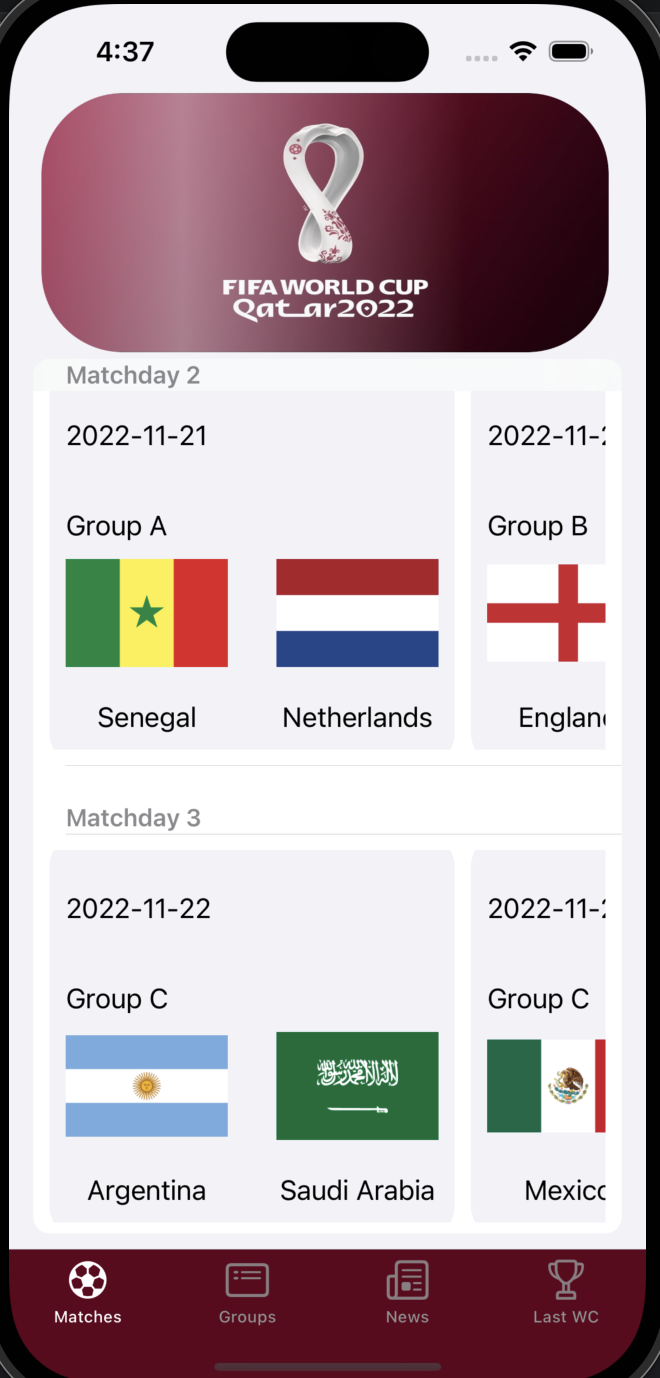This screenshot has height=1378, width=660.
Task: Tap the Matchday 2 section header
Action: [x=133, y=375]
